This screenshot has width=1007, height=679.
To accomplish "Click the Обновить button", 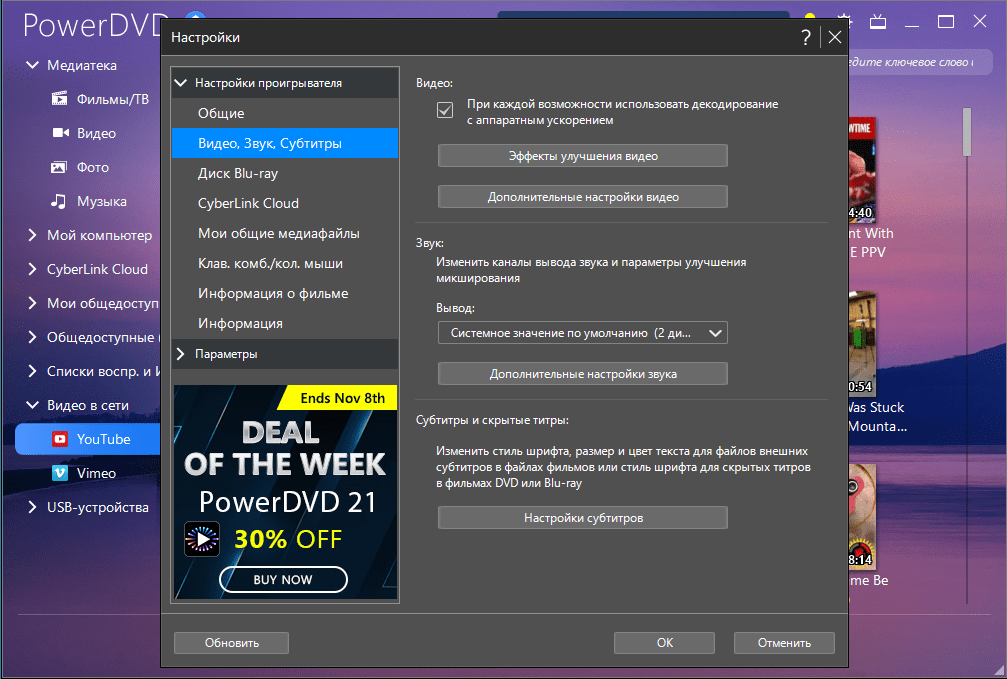I will point(231,643).
